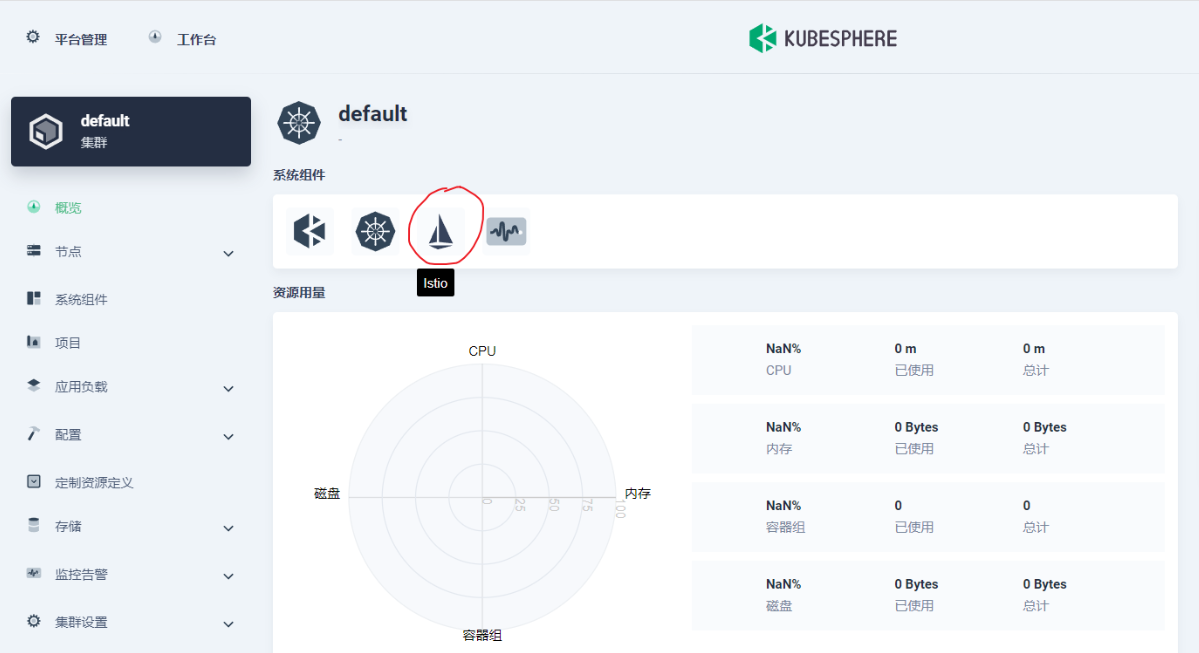Viewport: 1199px width, 653px height.
Task: Click the 工作台 dashboard icon
Action: coord(155,38)
